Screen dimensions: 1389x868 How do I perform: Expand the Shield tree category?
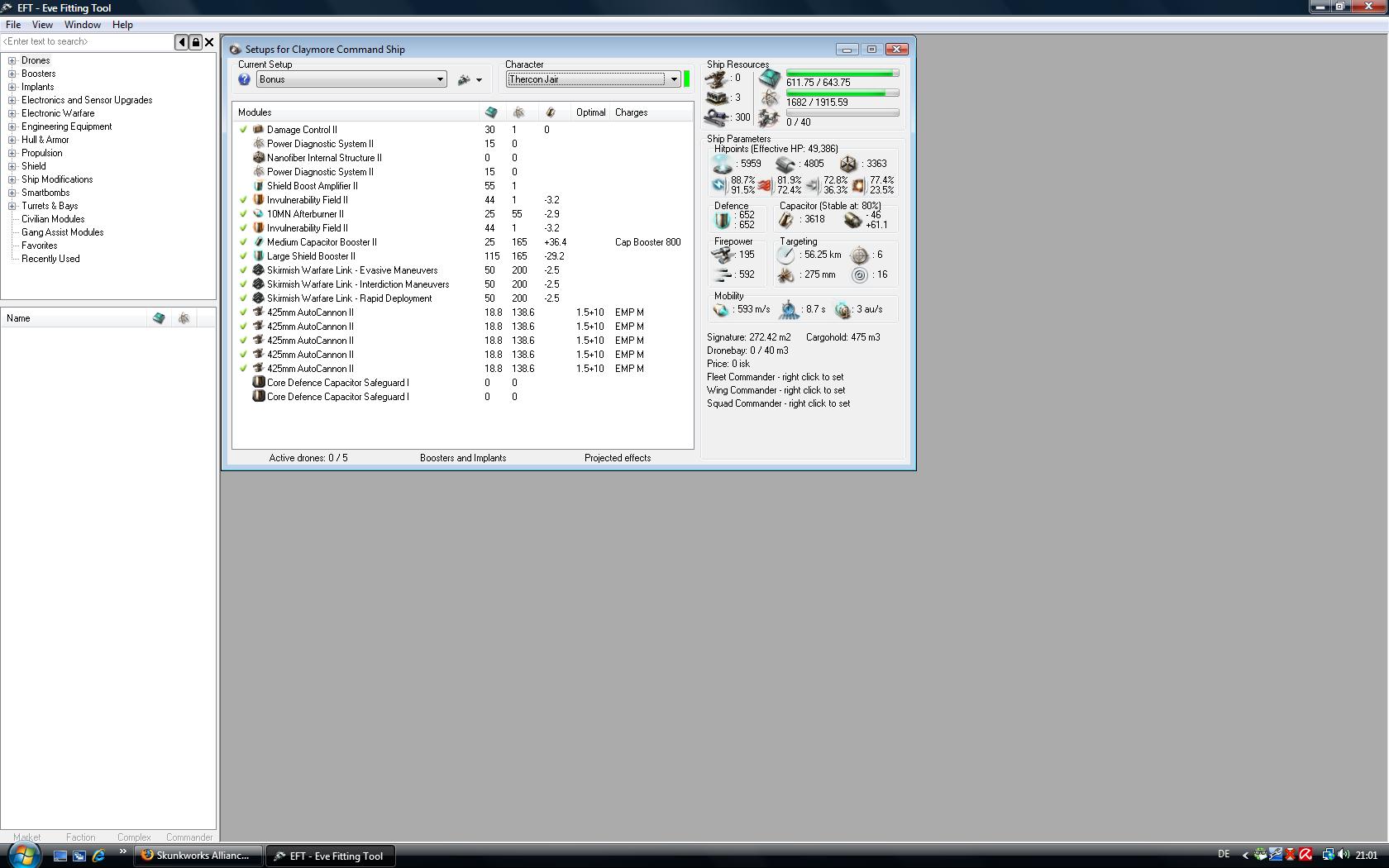12,166
